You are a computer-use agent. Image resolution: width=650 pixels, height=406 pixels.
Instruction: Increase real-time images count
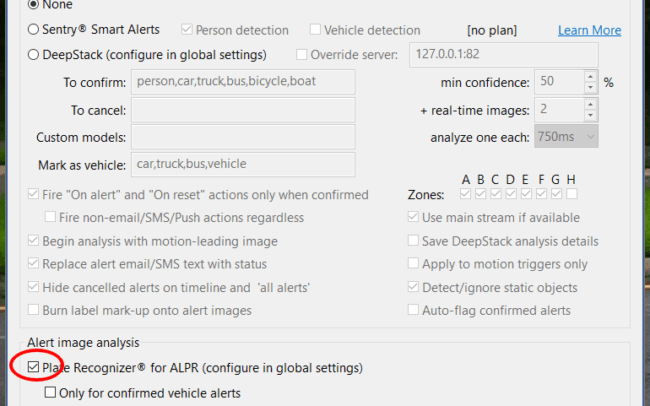pyautogui.click(x=590, y=104)
